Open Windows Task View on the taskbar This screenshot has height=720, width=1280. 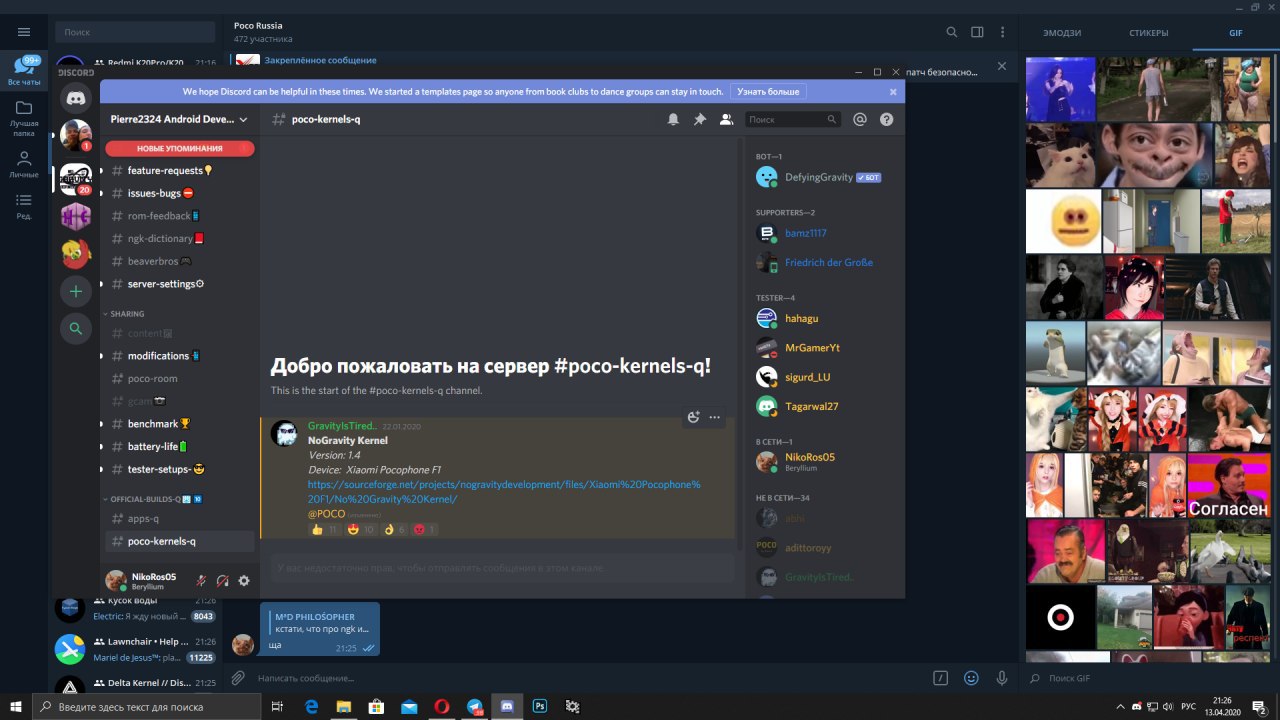click(277, 706)
